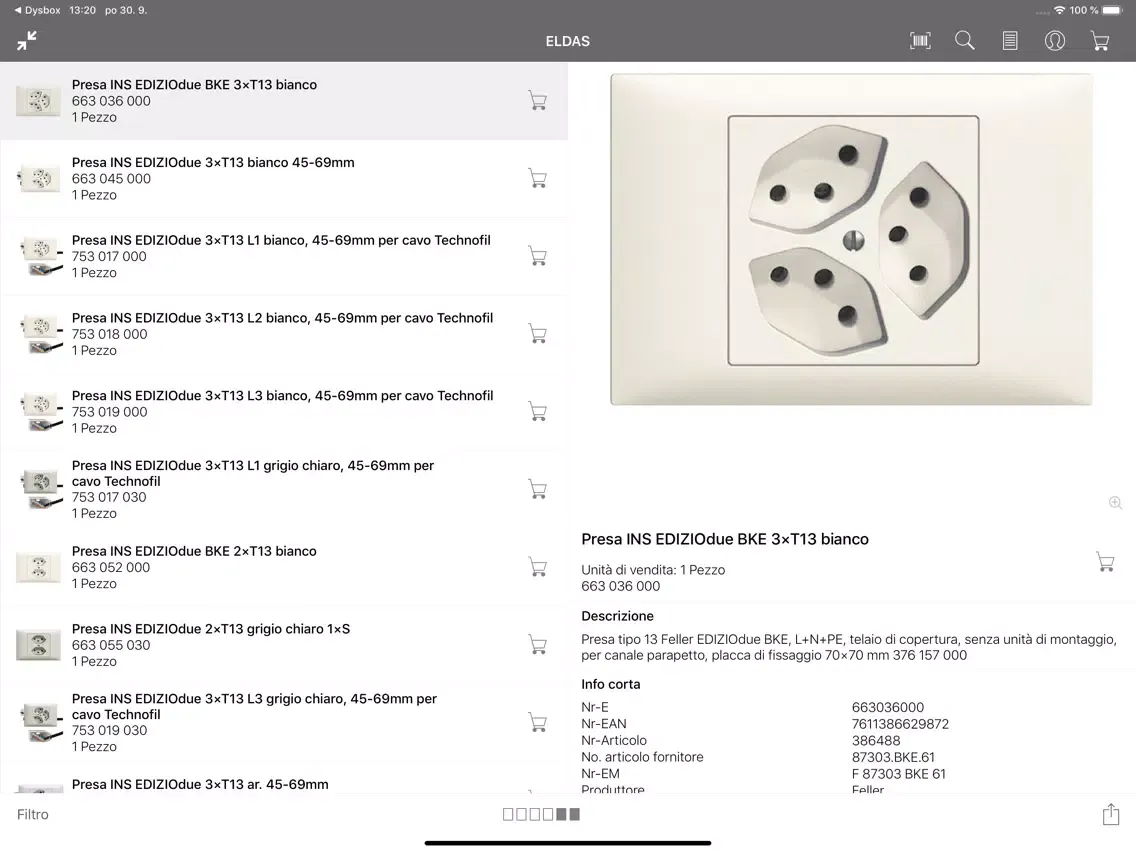Select the last filled page indicator square
This screenshot has height=852, width=1136.
click(x=575, y=814)
